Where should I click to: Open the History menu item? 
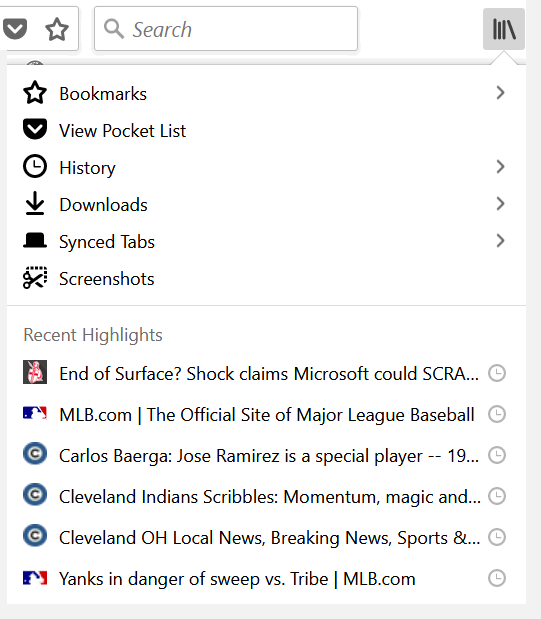(x=267, y=167)
